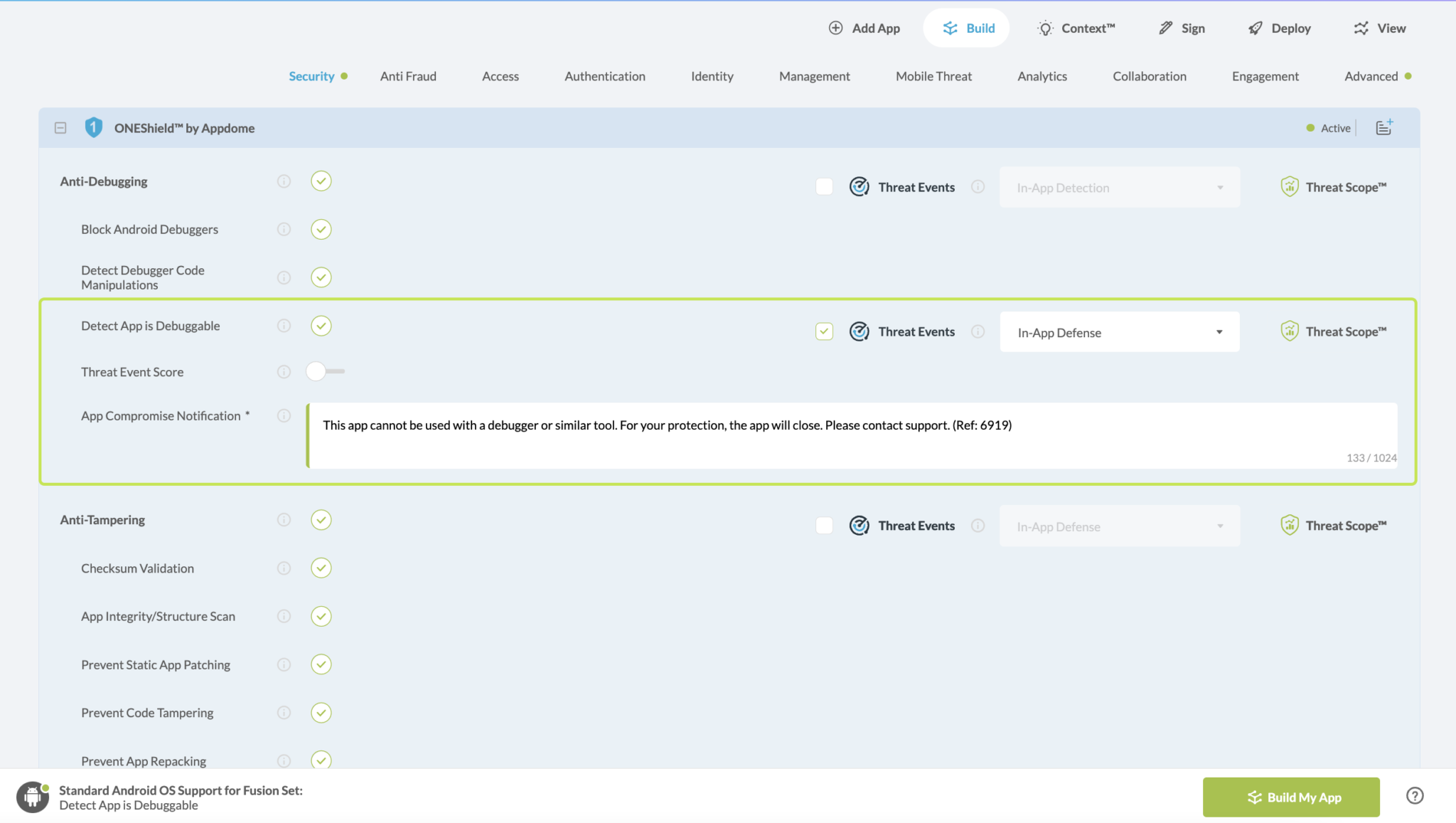Collapse the ONEShield section
Screen dimensions: 1456x823
click(60, 128)
